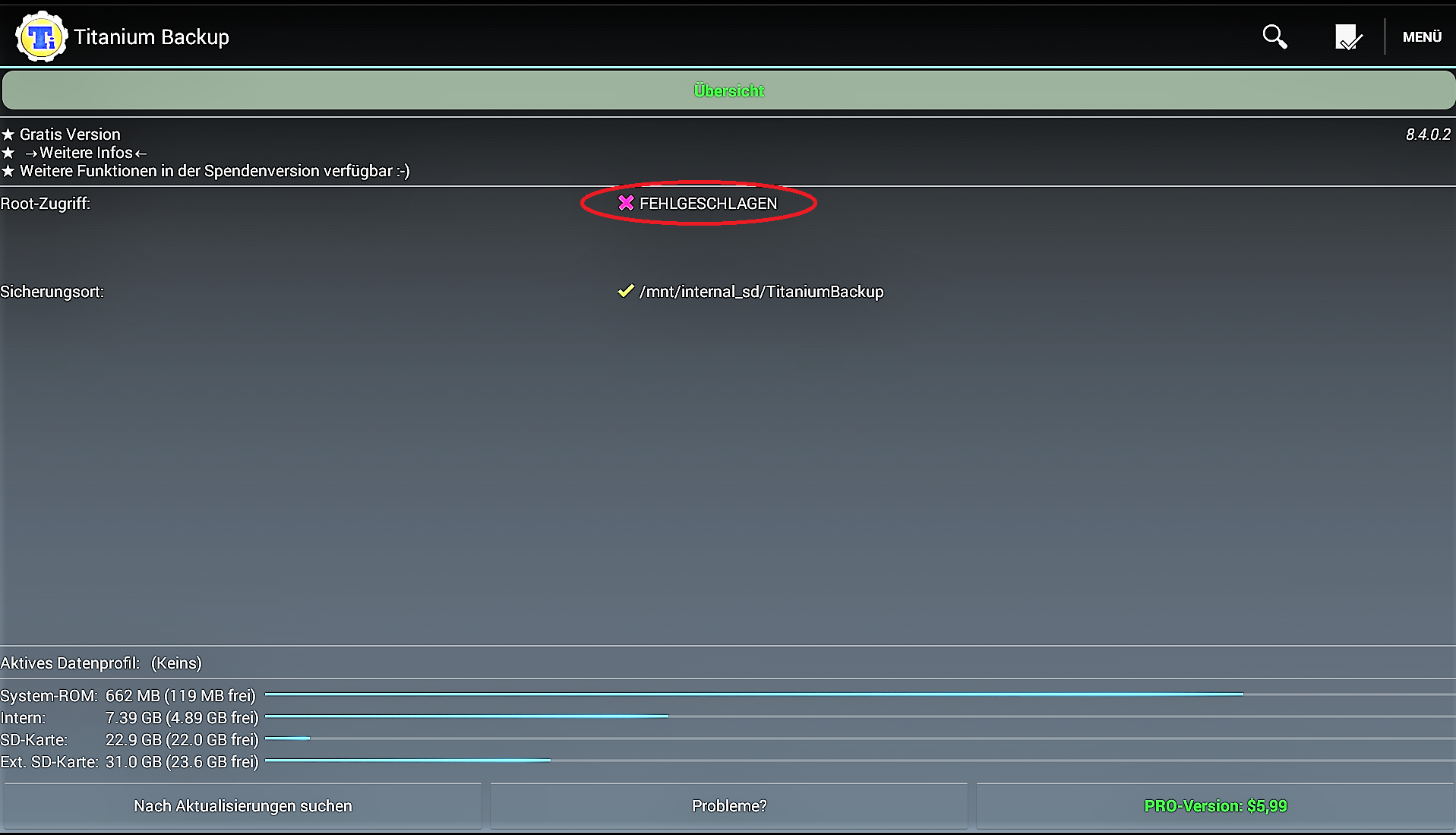Click the Sicherungsort label
Screen dimensions: 1456x835
52,292
